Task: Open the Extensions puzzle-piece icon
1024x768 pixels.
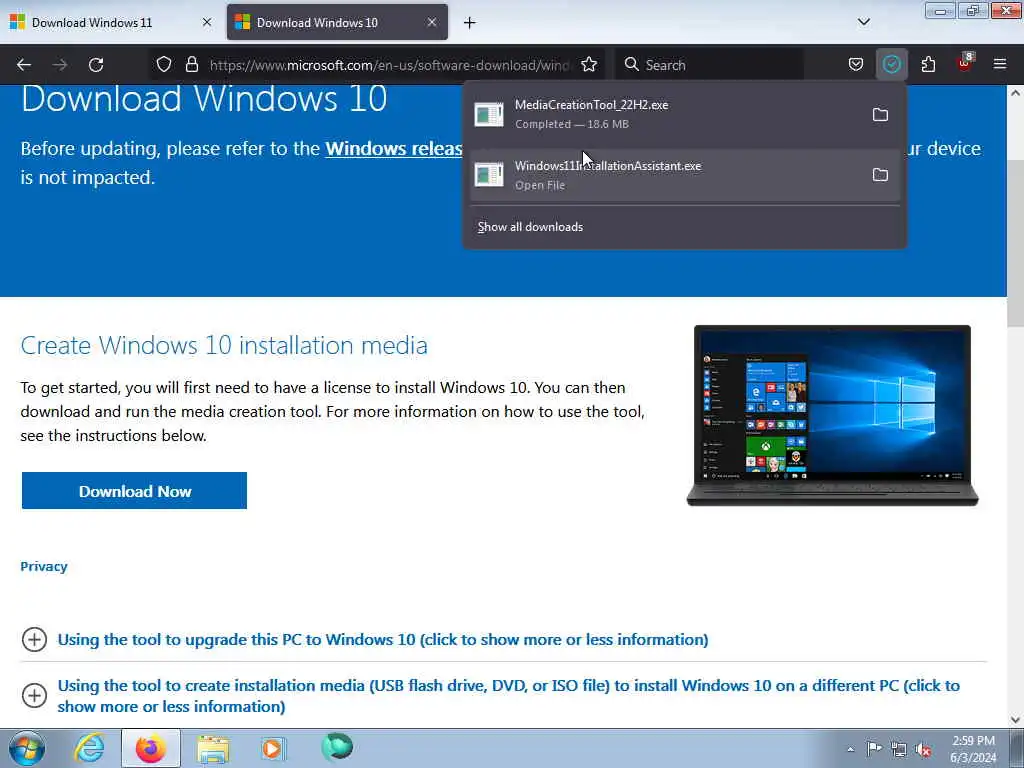Action: click(928, 65)
